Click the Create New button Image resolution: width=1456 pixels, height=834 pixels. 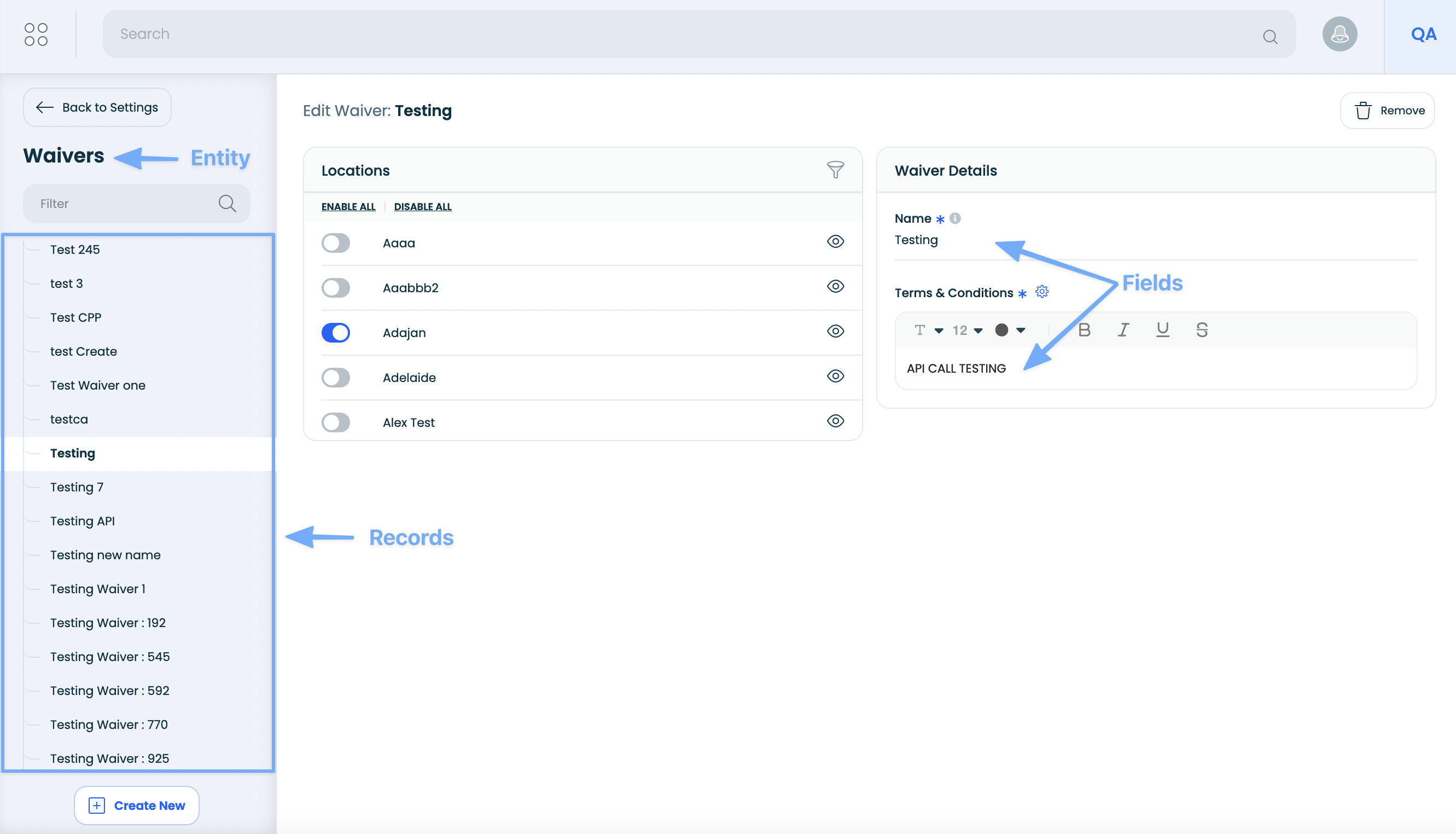point(137,806)
